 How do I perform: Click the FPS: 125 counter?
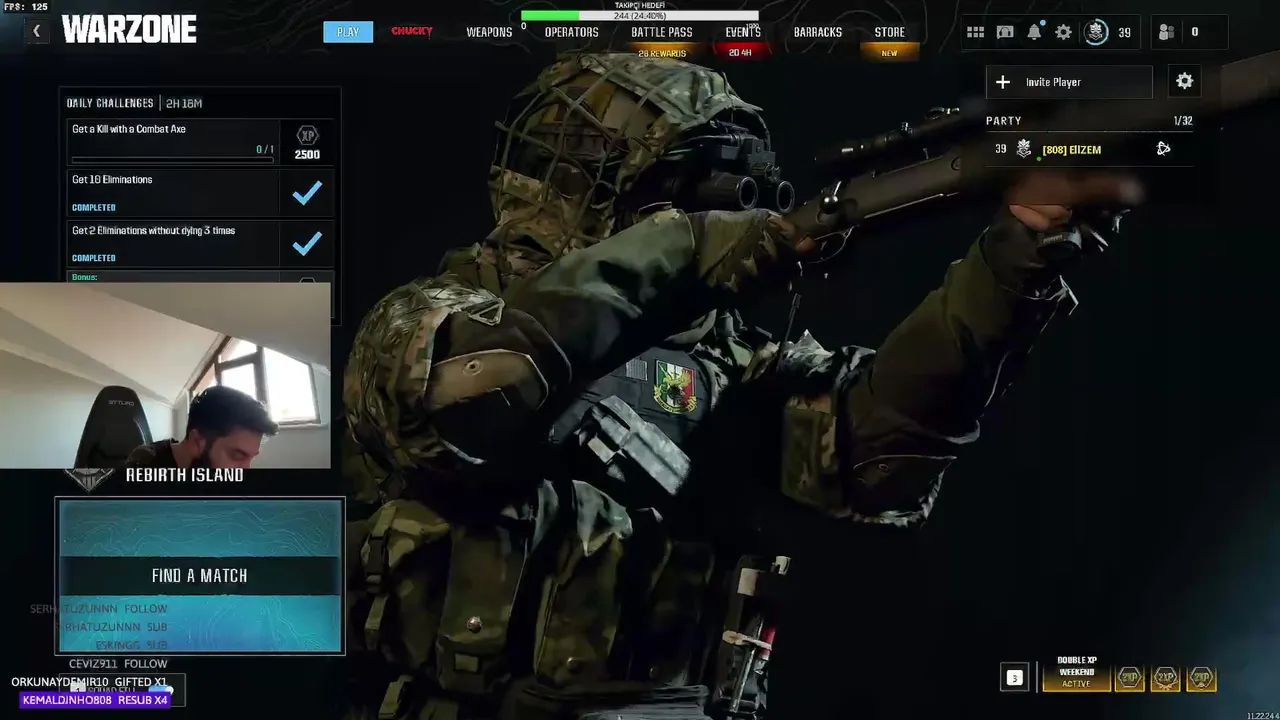25,7
